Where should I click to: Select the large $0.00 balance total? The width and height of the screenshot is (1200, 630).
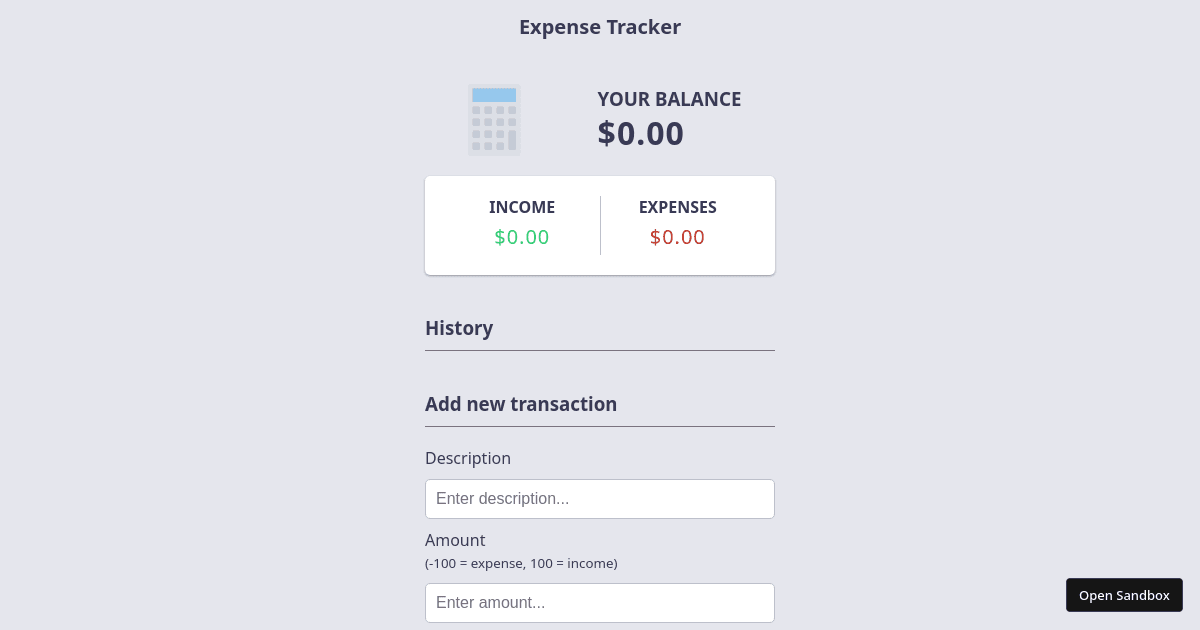click(640, 133)
